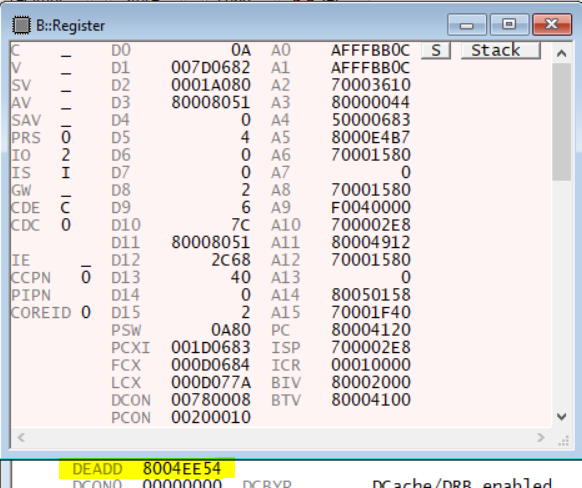Click the CDC flag value 0
This screenshot has width=582, height=488.
(66, 225)
